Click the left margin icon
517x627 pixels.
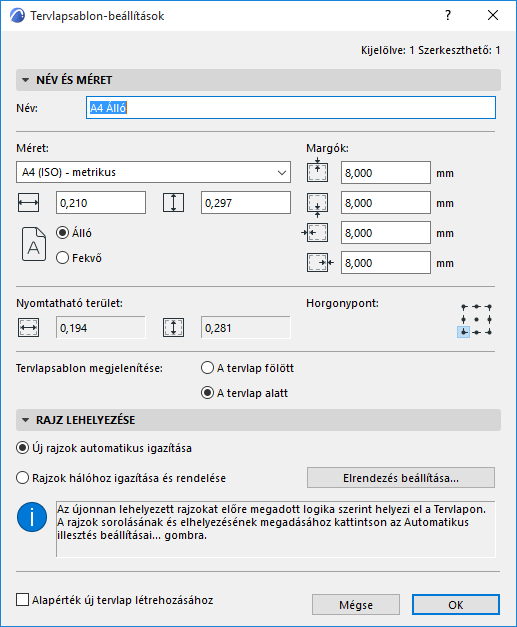click(x=315, y=233)
